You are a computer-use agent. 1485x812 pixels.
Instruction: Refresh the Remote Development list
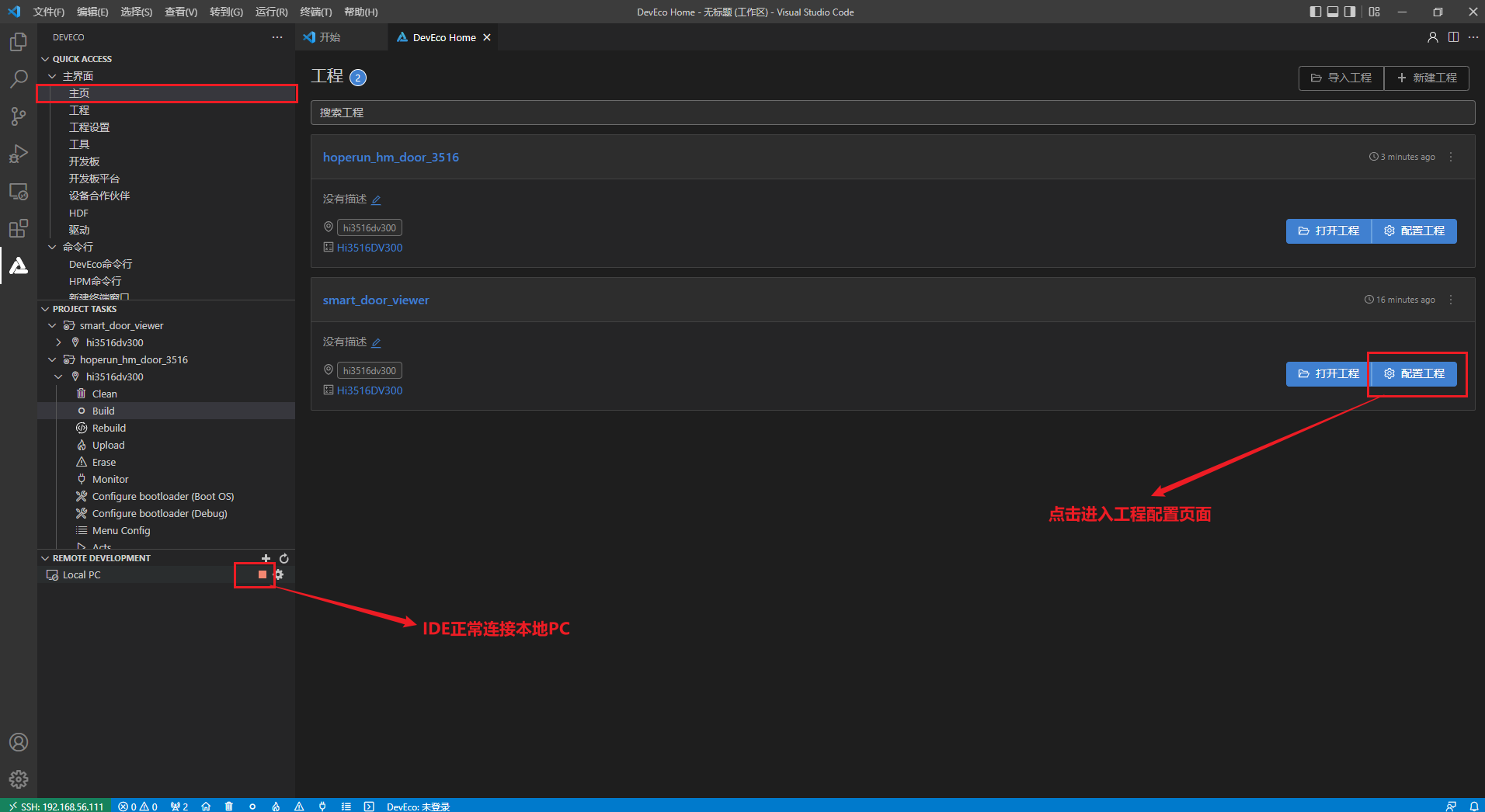pyautogui.click(x=284, y=558)
